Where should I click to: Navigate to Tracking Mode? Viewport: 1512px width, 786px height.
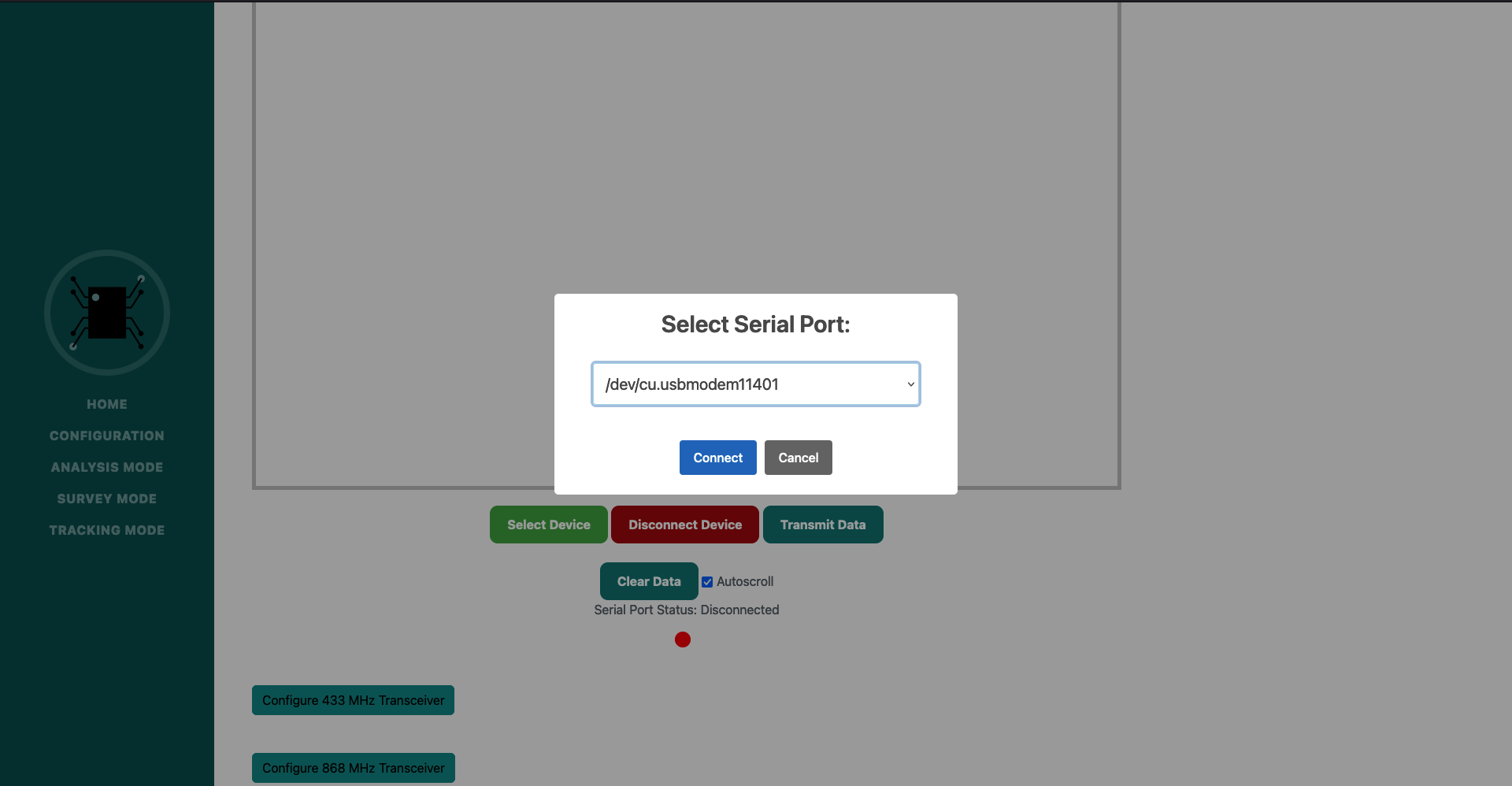point(107,530)
